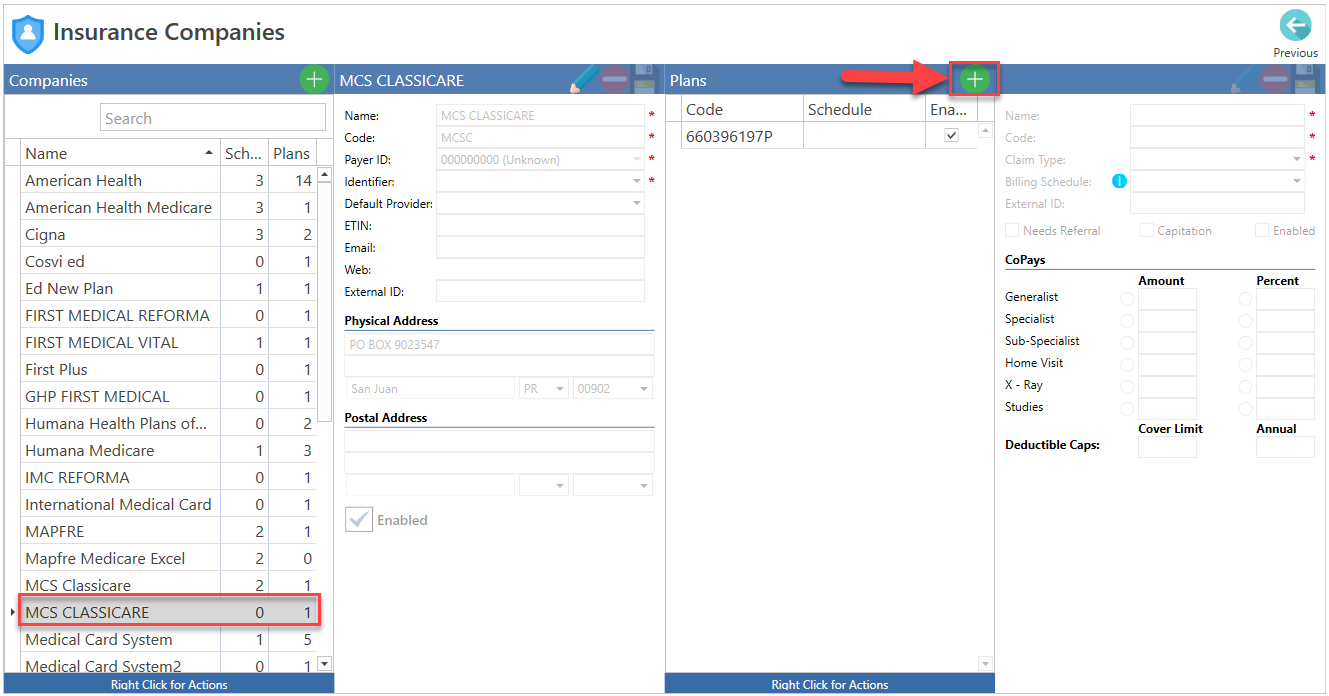The image size is (1329, 696).
Task: Open the Payer ID dropdown
Action: pos(636,159)
